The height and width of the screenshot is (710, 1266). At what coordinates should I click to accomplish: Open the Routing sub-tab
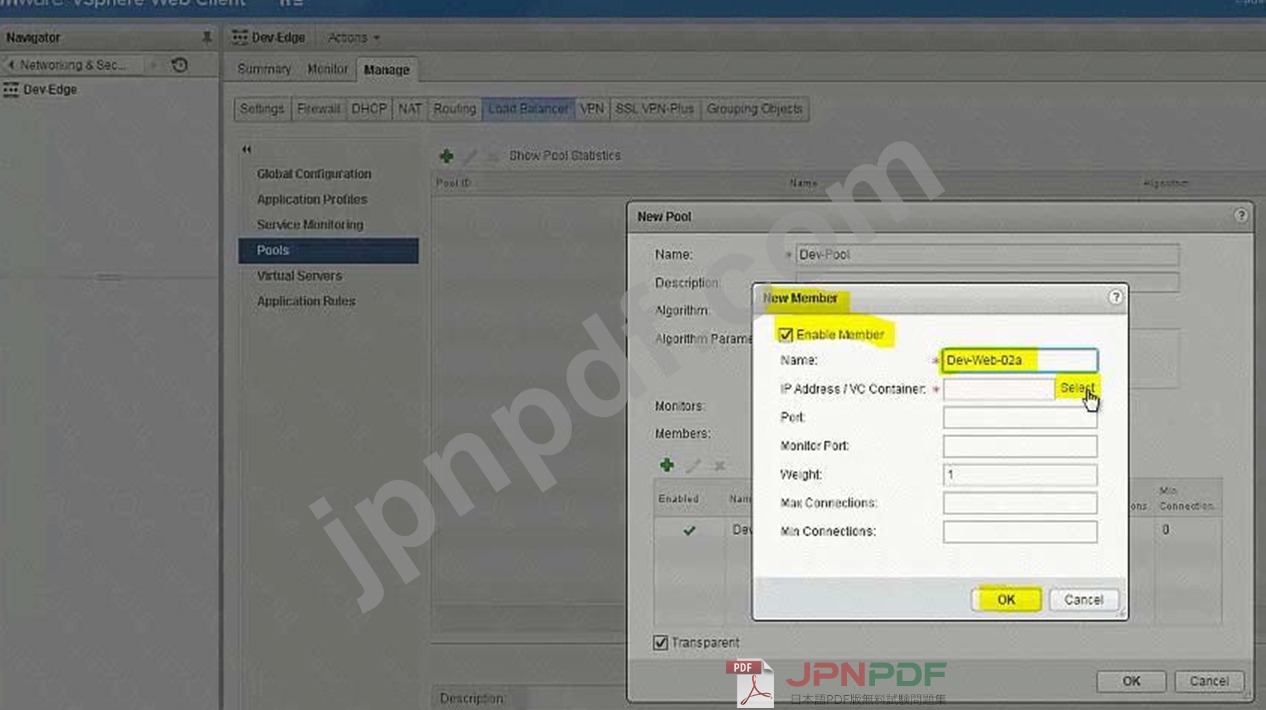[454, 109]
